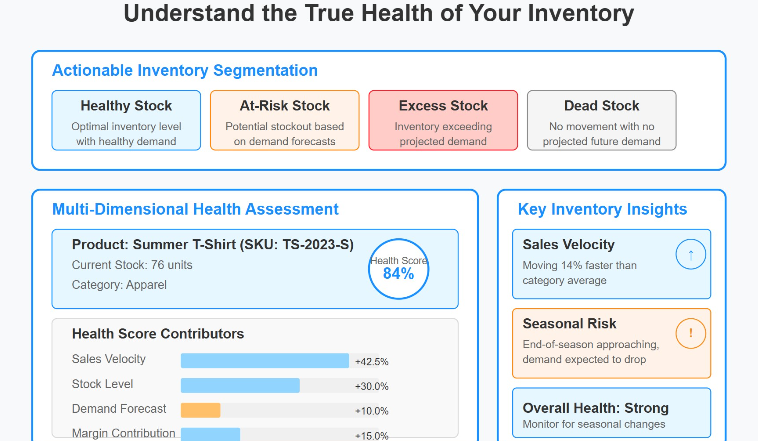The width and height of the screenshot is (758, 441).
Task: Click the Key Inventory Insights heading
Action: (602, 210)
